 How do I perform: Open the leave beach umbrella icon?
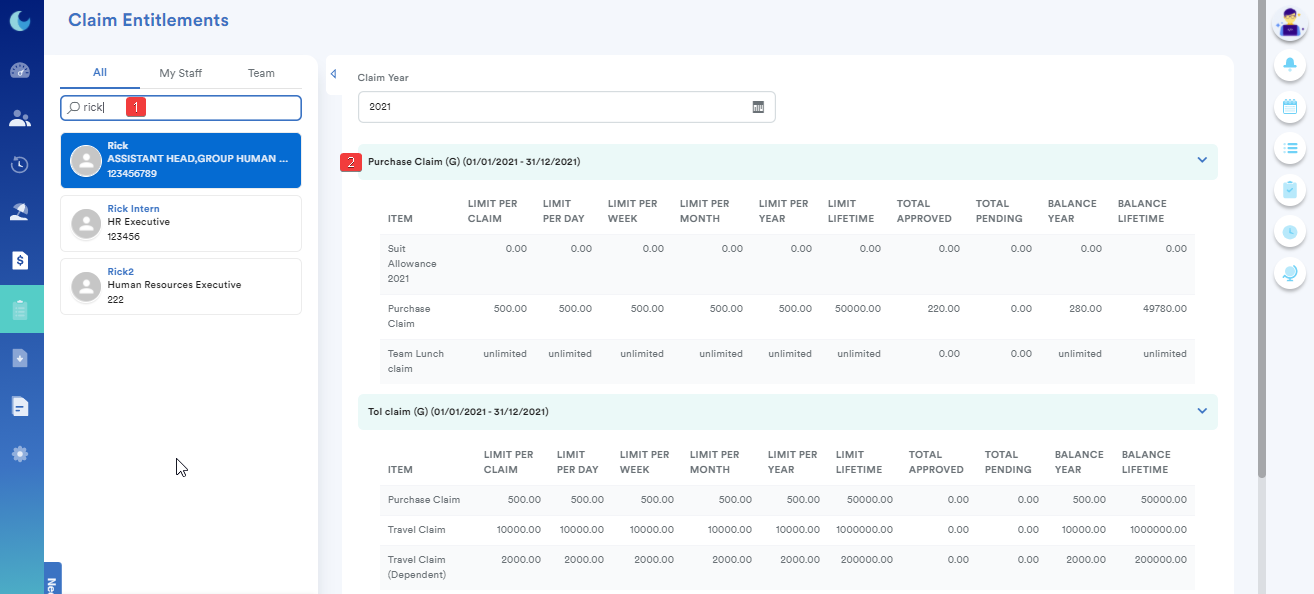20,211
